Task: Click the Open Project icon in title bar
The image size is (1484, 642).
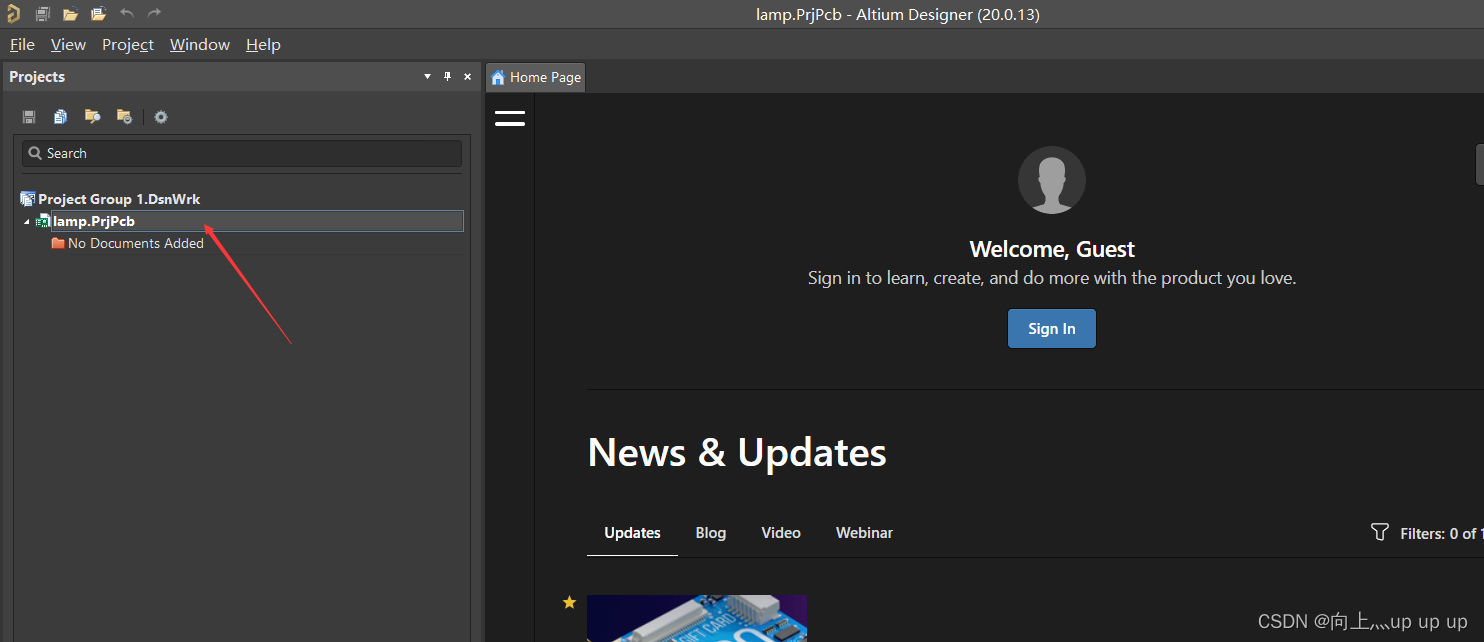Action: [x=98, y=14]
